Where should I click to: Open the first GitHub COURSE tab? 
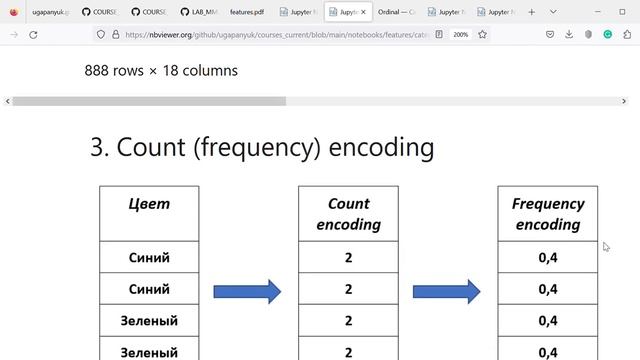pos(99,12)
